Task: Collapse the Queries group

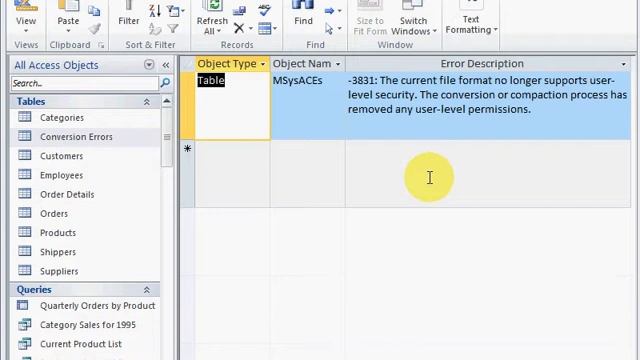Action: (x=147, y=290)
